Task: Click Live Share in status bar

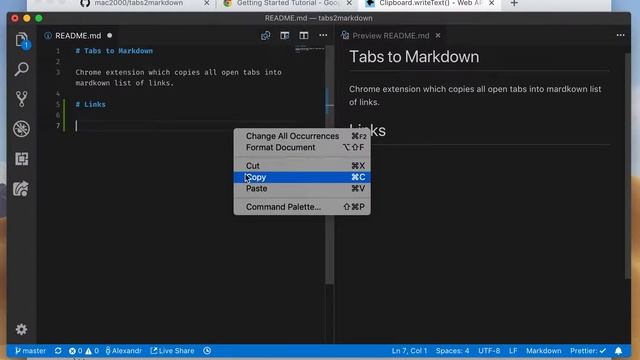Action: 172,351
